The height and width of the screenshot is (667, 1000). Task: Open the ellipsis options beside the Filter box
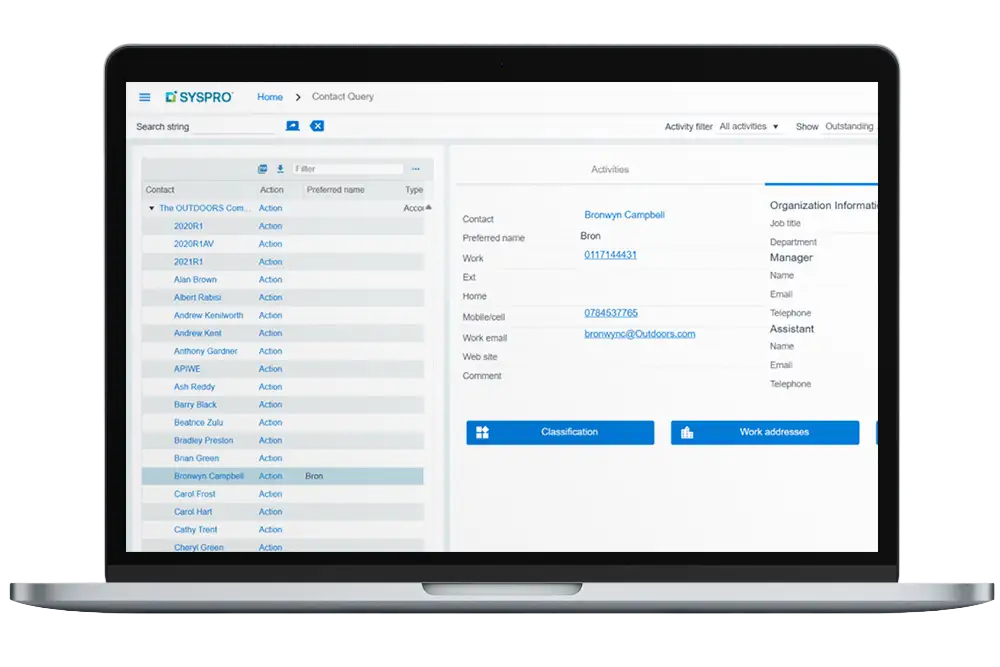[x=416, y=167]
